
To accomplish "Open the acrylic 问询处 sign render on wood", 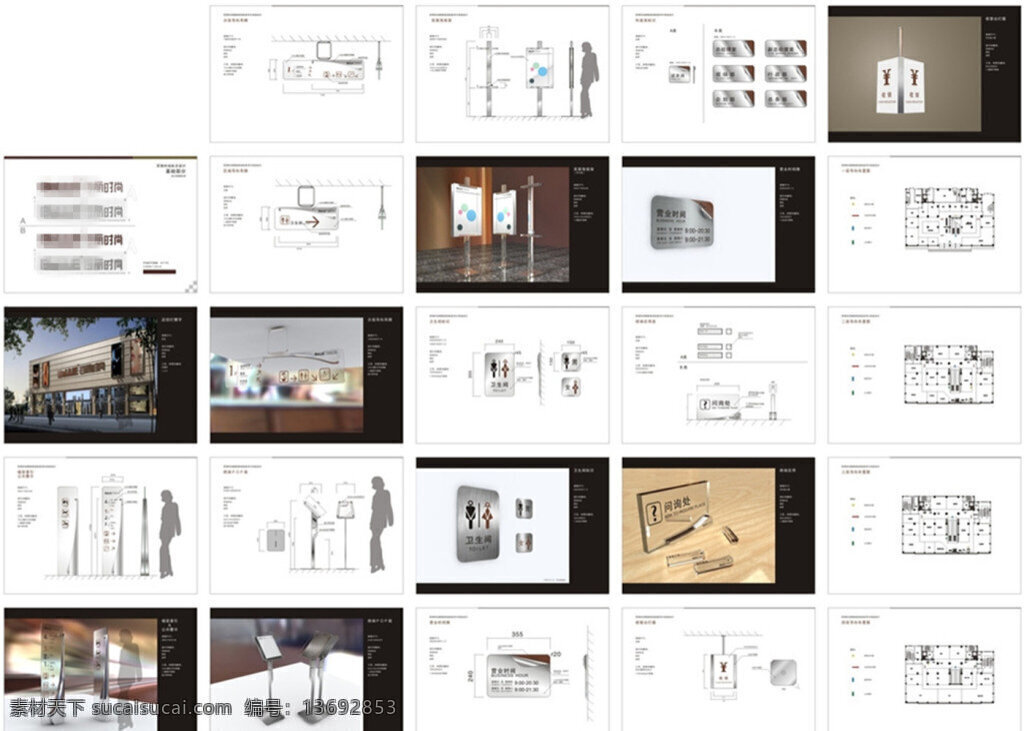I will tap(718, 525).
